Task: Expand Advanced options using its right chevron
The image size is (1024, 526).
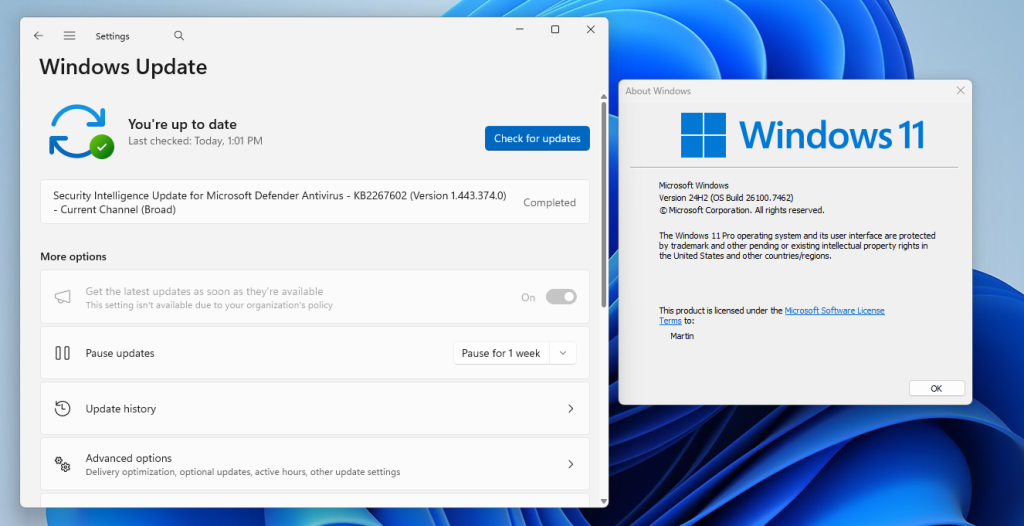Action: (x=570, y=464)
